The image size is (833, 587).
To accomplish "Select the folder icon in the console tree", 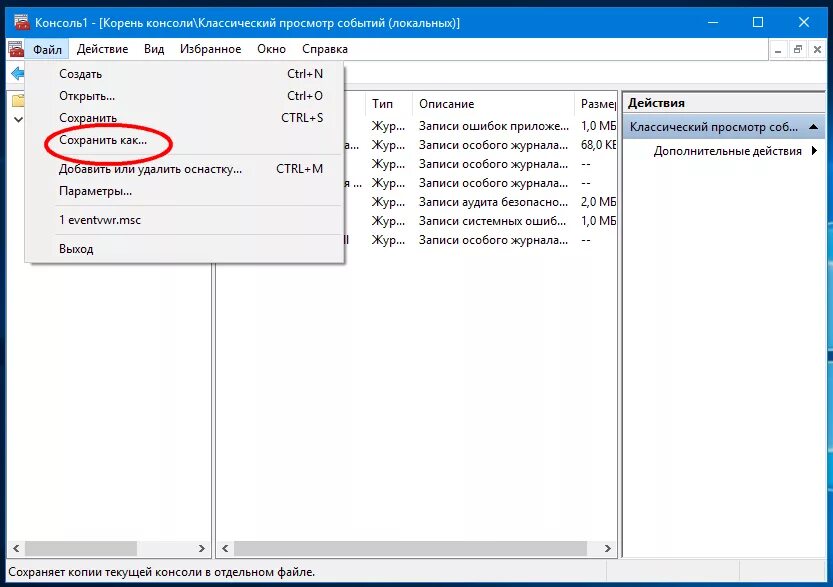I will pos(19,100).
